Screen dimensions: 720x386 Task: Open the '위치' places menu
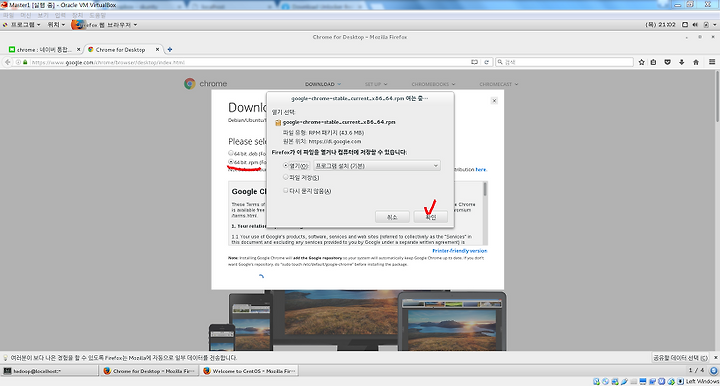click(56, 25)
